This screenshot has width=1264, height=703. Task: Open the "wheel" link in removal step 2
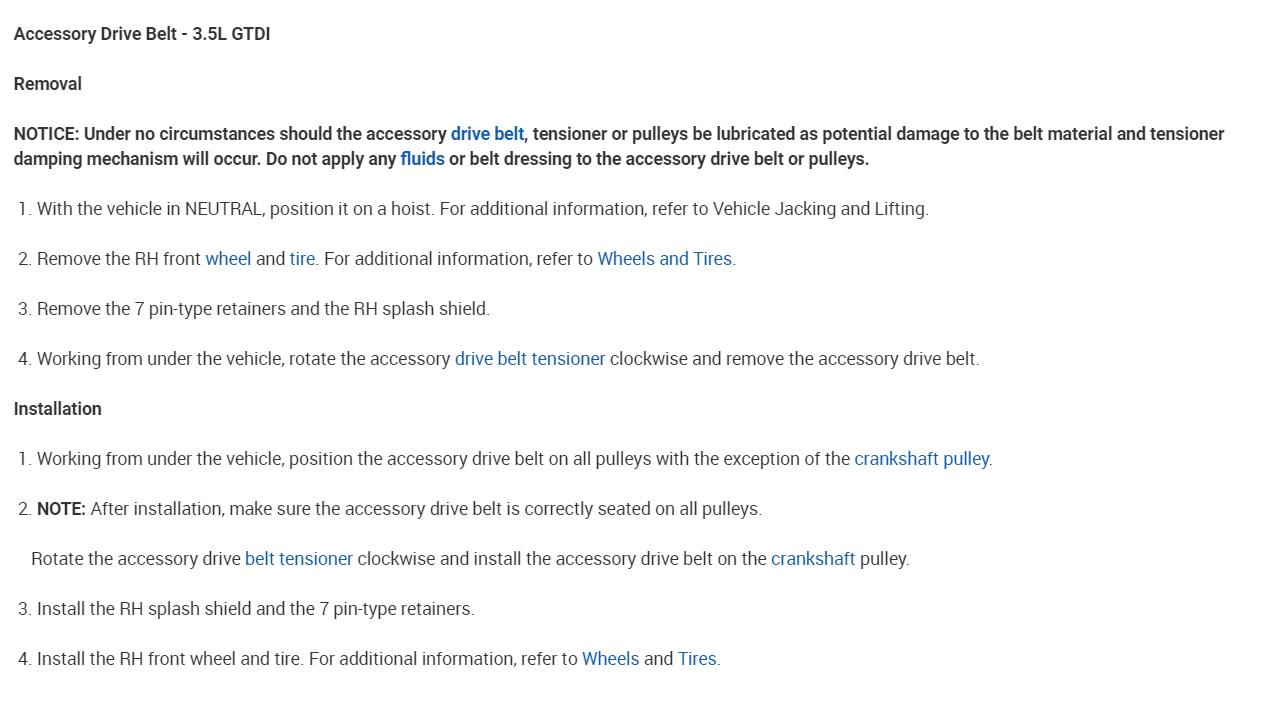coord(228,259)
